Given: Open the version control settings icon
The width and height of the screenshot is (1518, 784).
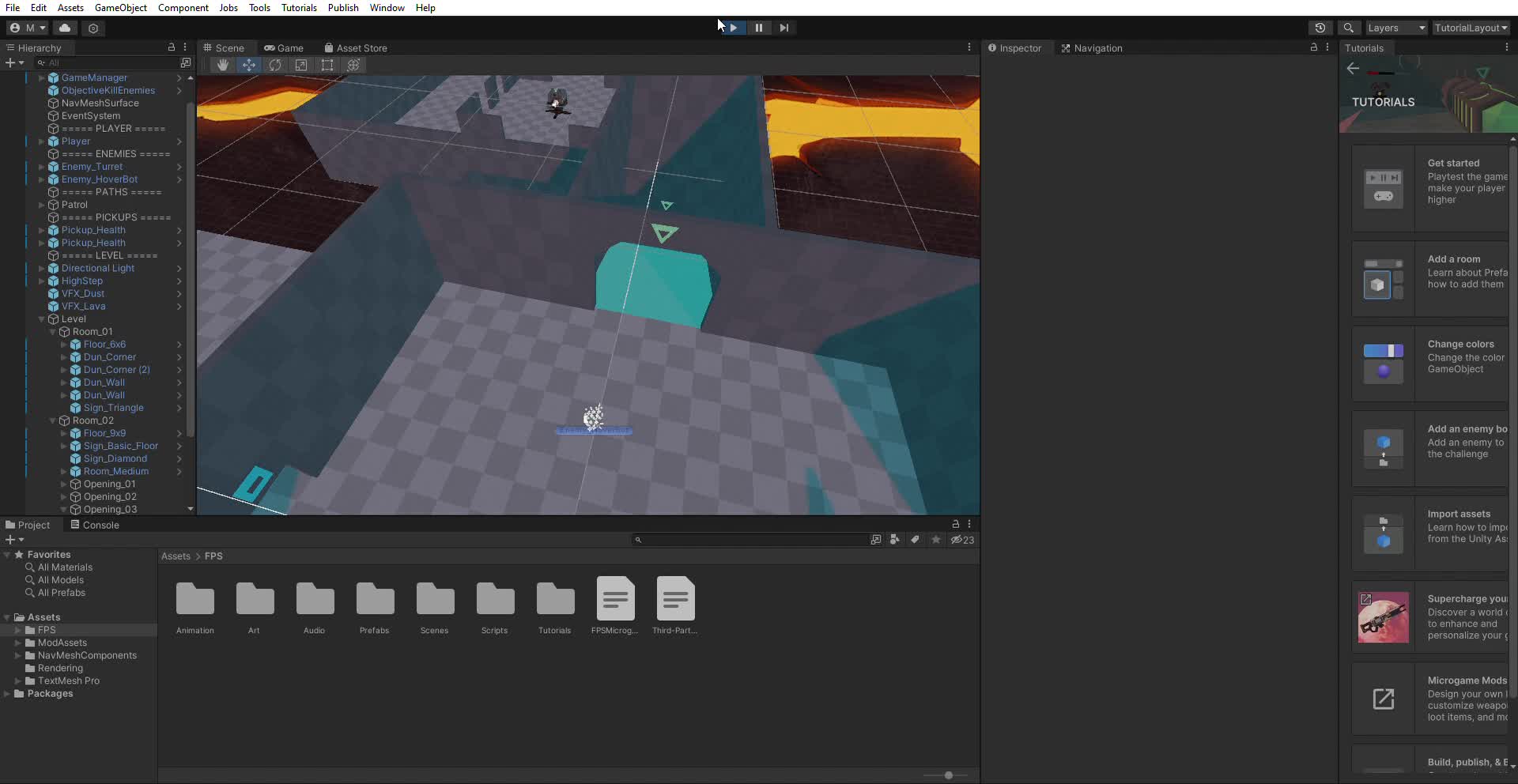Looking at the screenshot, I should [x=93, y=28].
